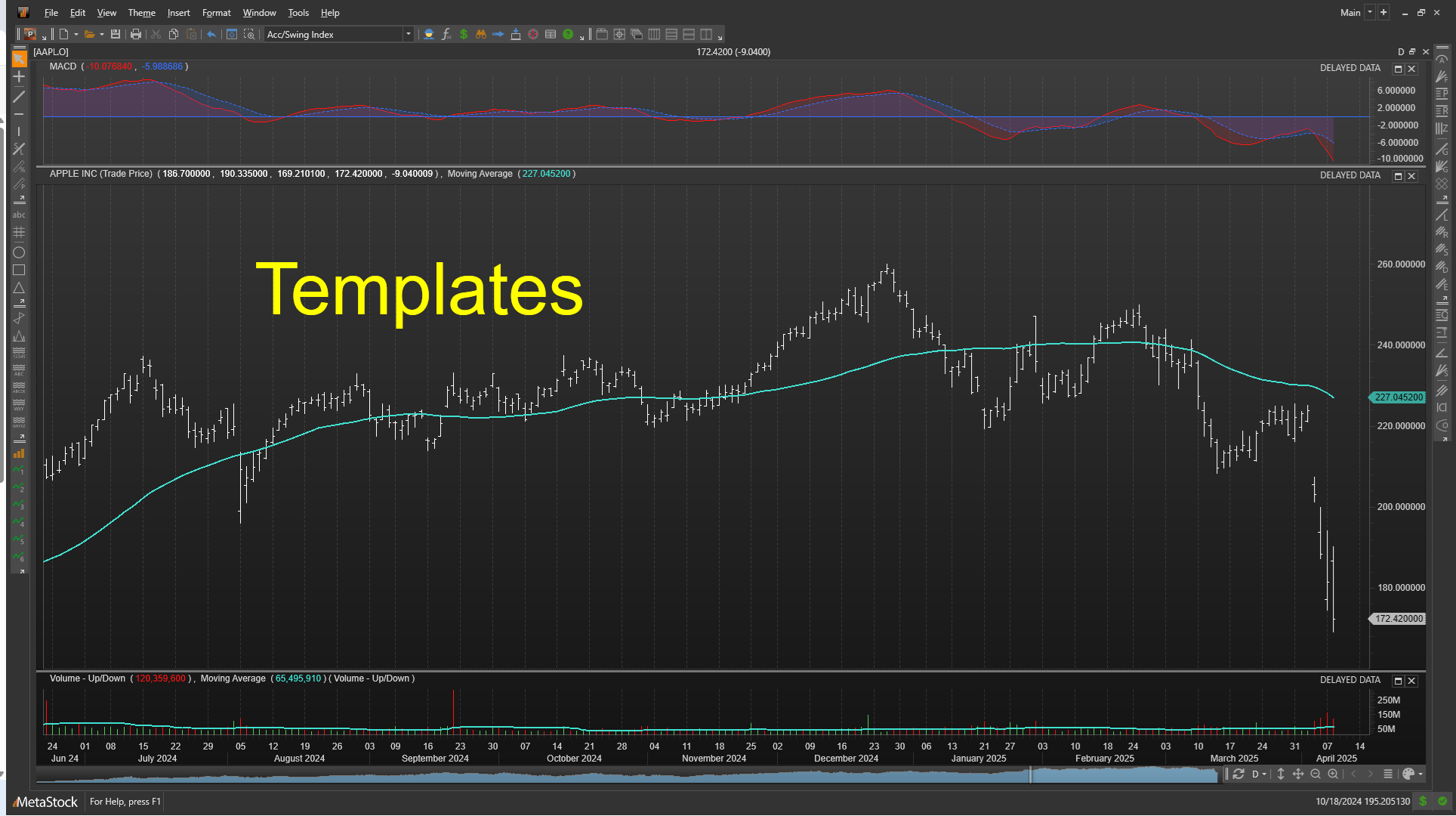Viewport: 1456px width, 816px height.
Task: Close the Volume Up/Down pane
Action: click(x=1411, y=681)
